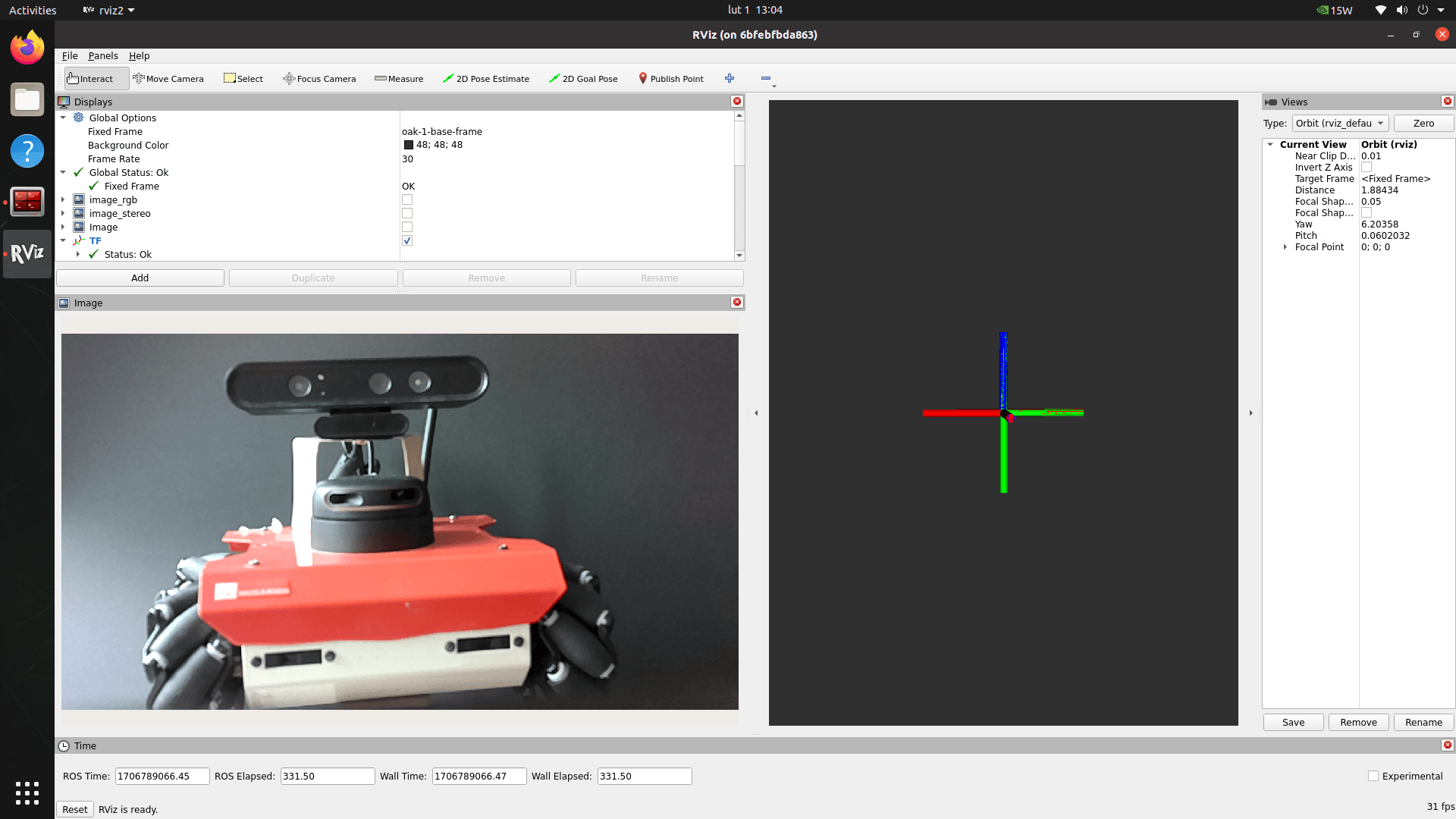1456x819 pixels.
Task: Toggle Invert Z Axis checkbox
Action: (x=1367, y=167)
